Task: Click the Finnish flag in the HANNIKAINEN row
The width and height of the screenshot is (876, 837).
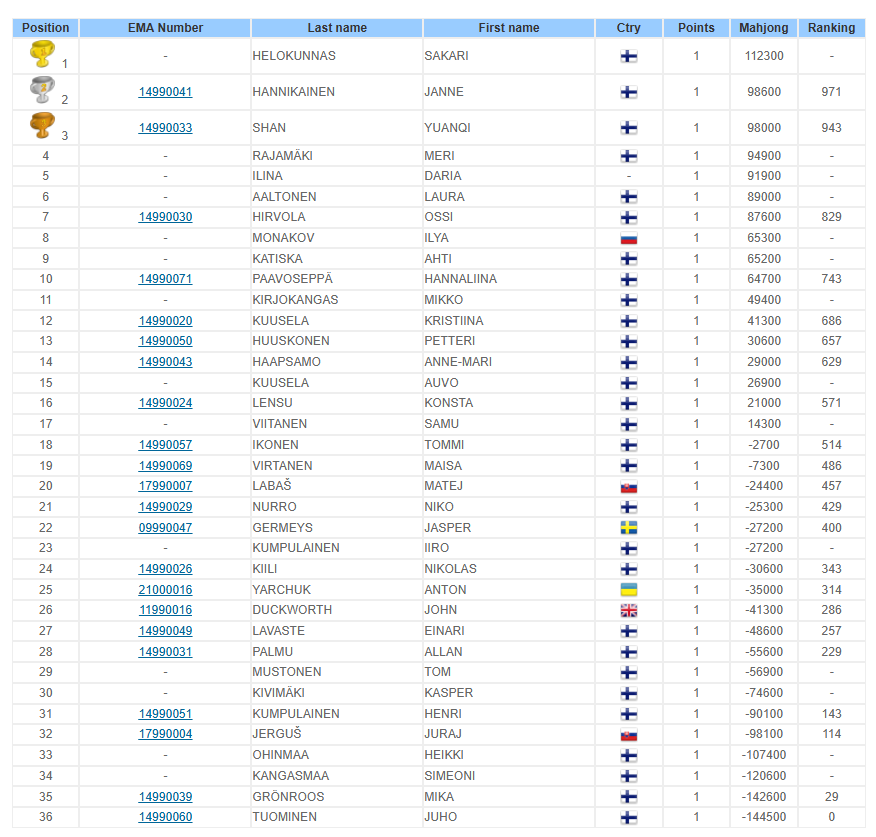Action: [629, 92]
